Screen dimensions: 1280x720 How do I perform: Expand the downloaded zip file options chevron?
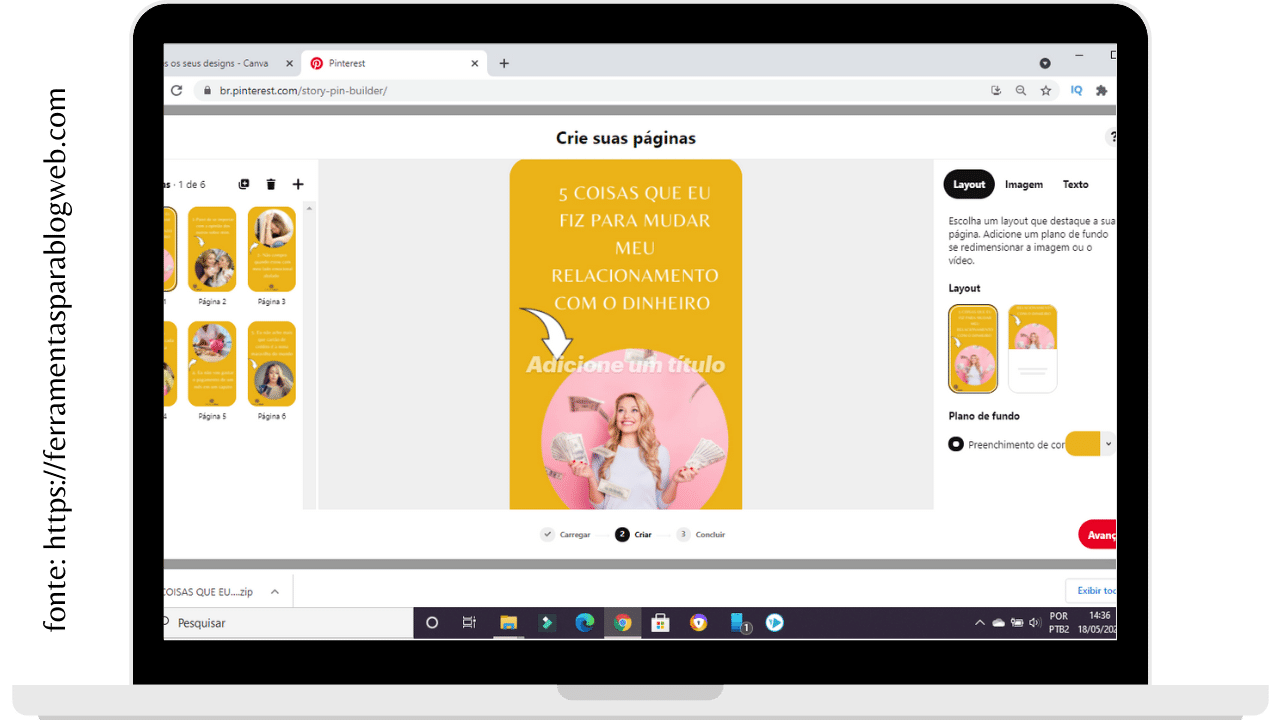tap(275, 592)
